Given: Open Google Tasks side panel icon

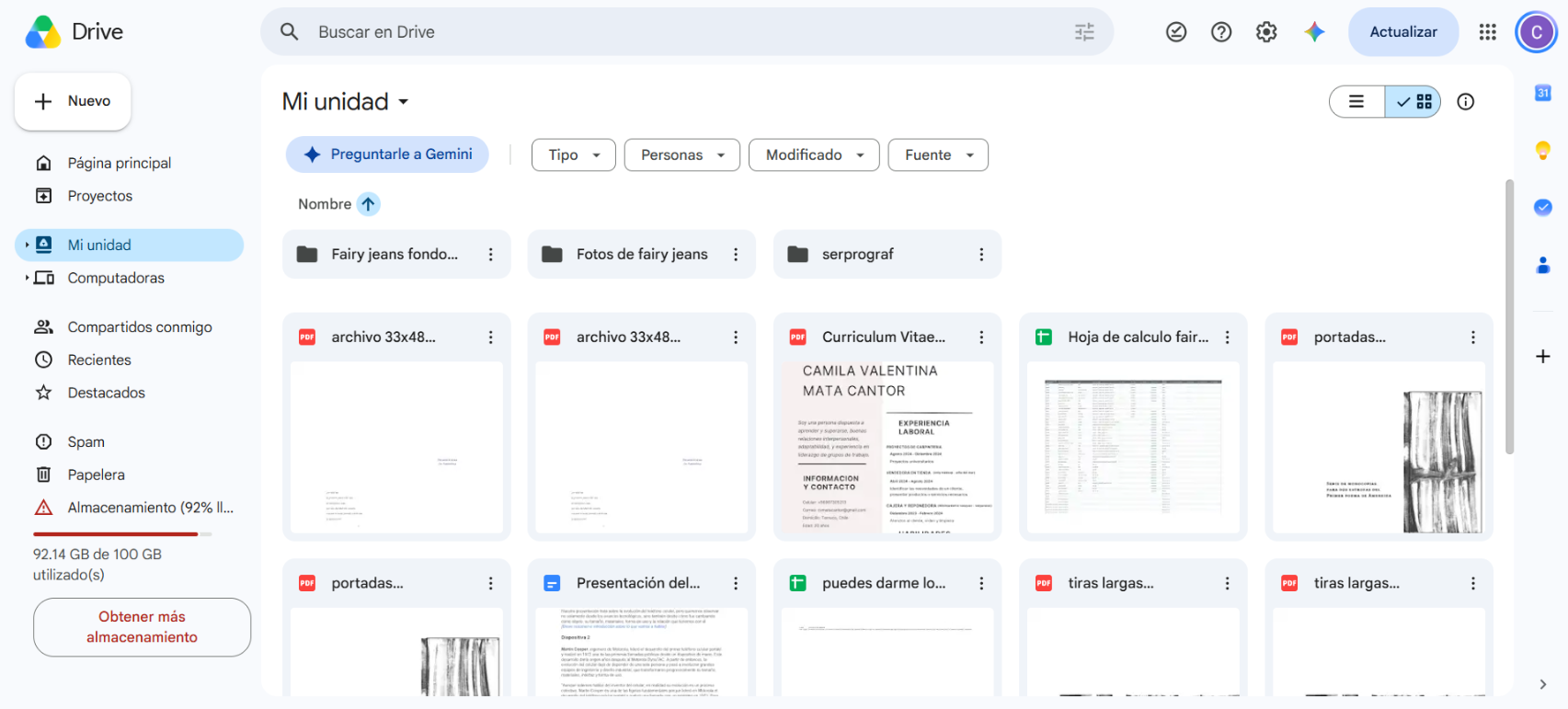Looking at the screenshot, I should [1543, 208].
